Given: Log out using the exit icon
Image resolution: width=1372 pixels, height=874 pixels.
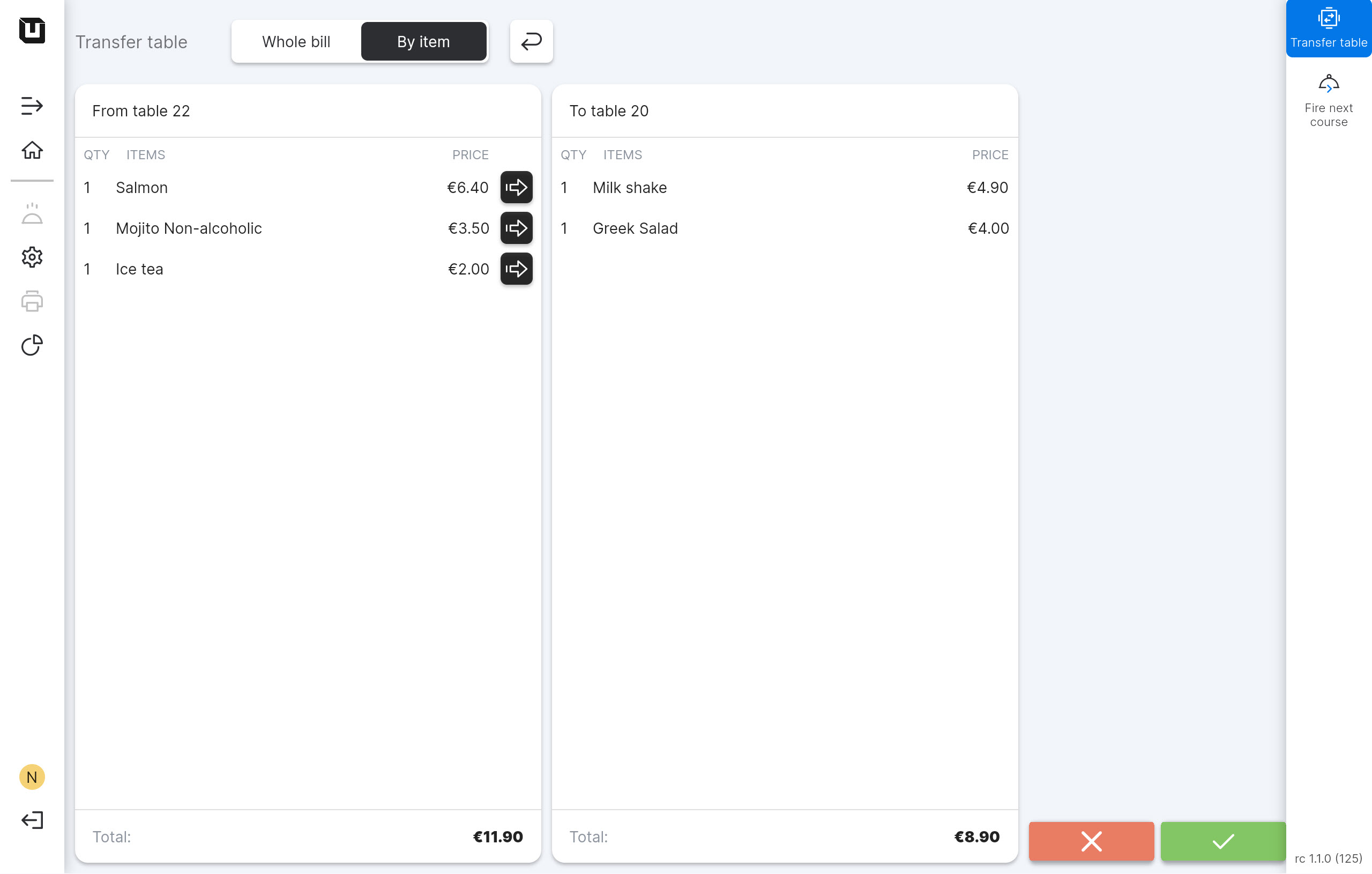Looking at the screenshot, I should click(x=32, y=820).
